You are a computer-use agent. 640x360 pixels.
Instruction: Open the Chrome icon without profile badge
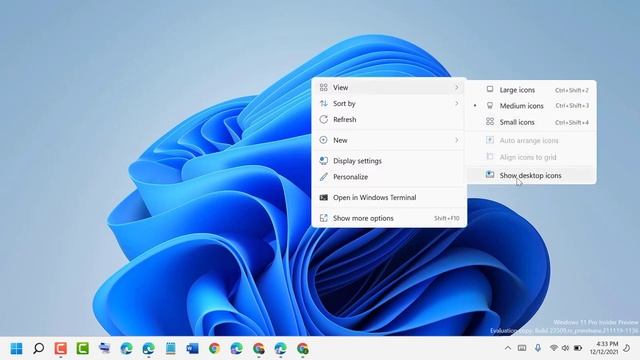point(214,349)
